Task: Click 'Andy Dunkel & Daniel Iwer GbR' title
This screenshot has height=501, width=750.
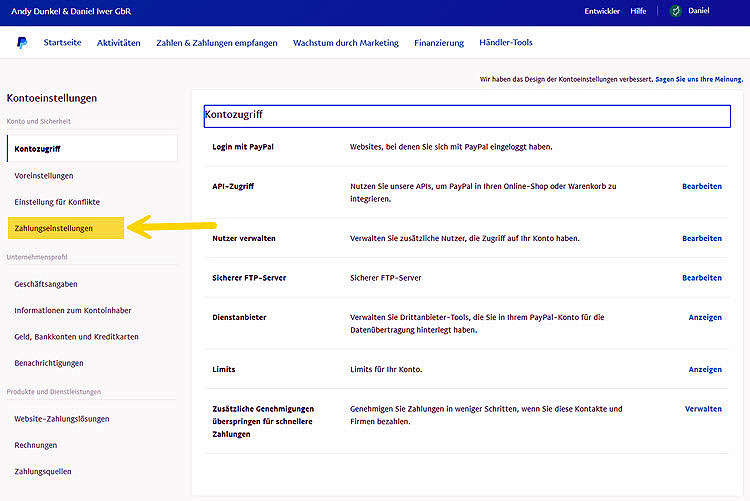Action: click(71, 11)
